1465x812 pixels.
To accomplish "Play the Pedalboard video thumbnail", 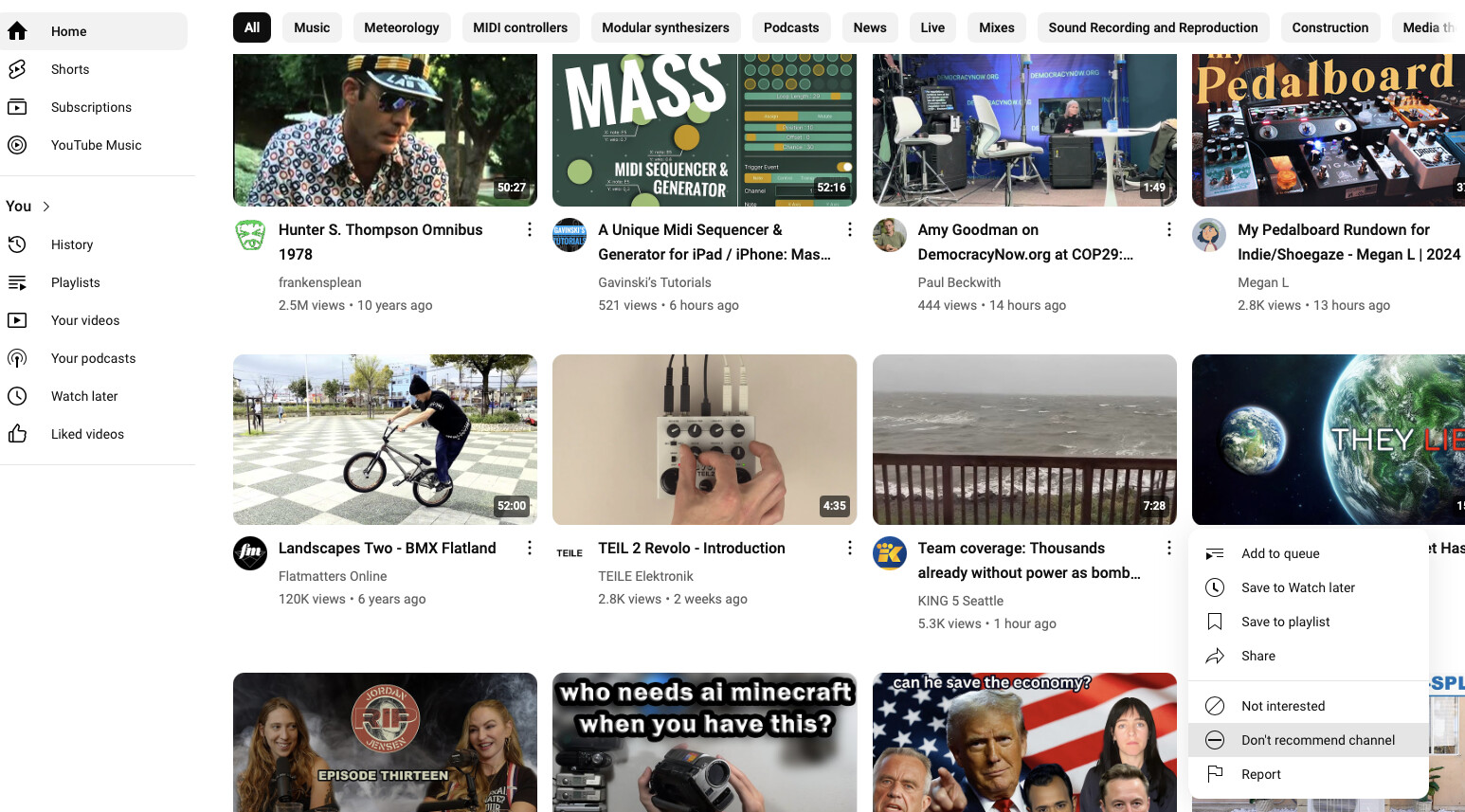I will point(1329,130).
